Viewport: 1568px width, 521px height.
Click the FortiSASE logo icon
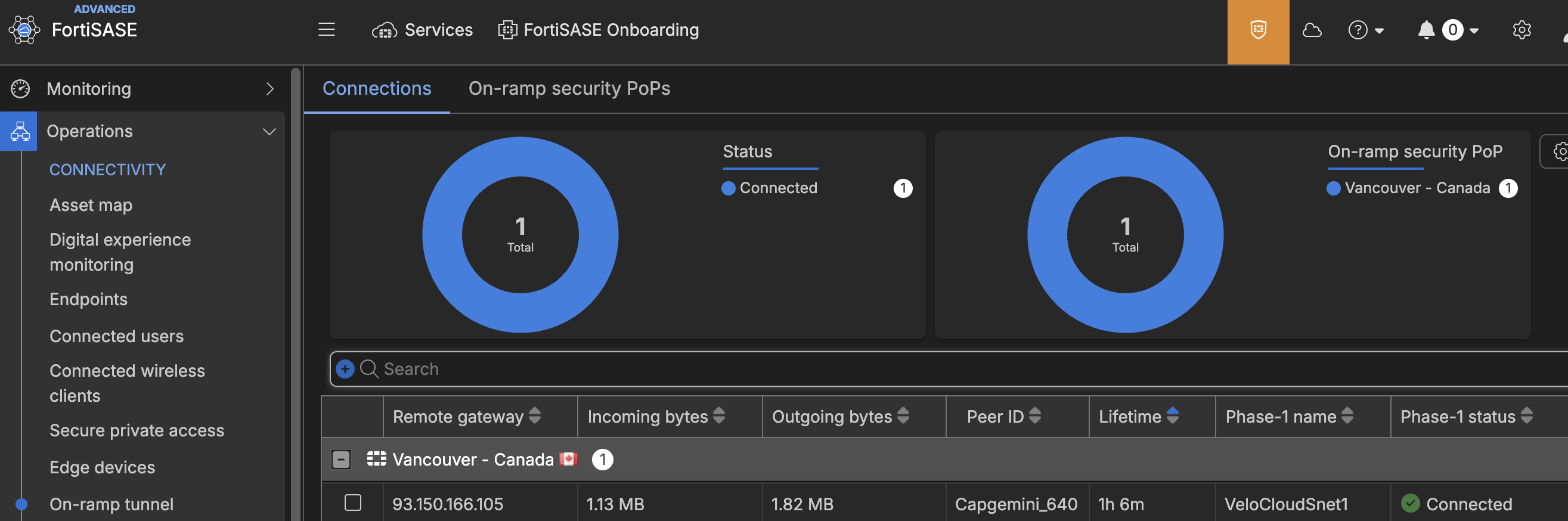tap(24, 30)
